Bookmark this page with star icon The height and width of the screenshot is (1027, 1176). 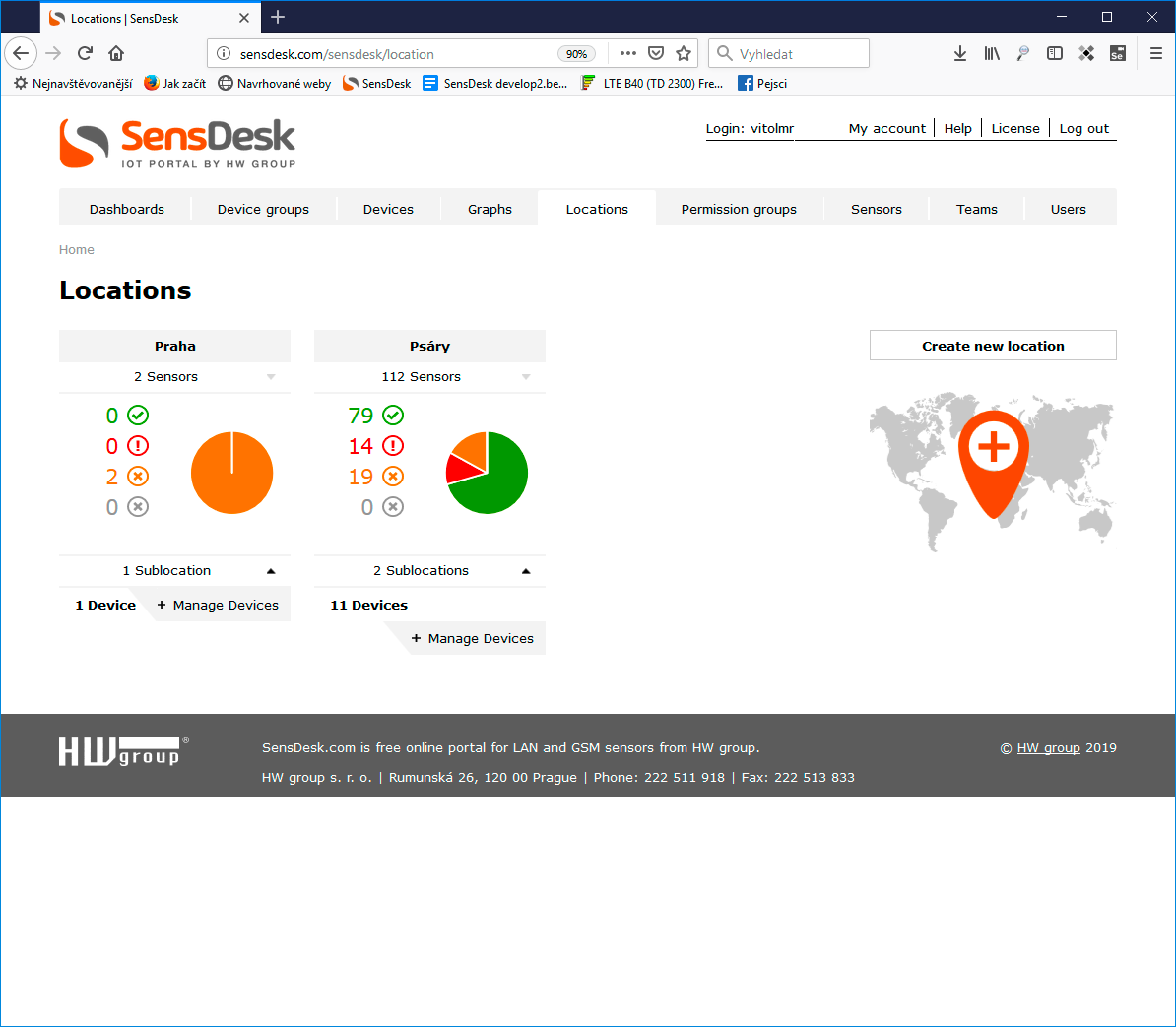point(684,53)
